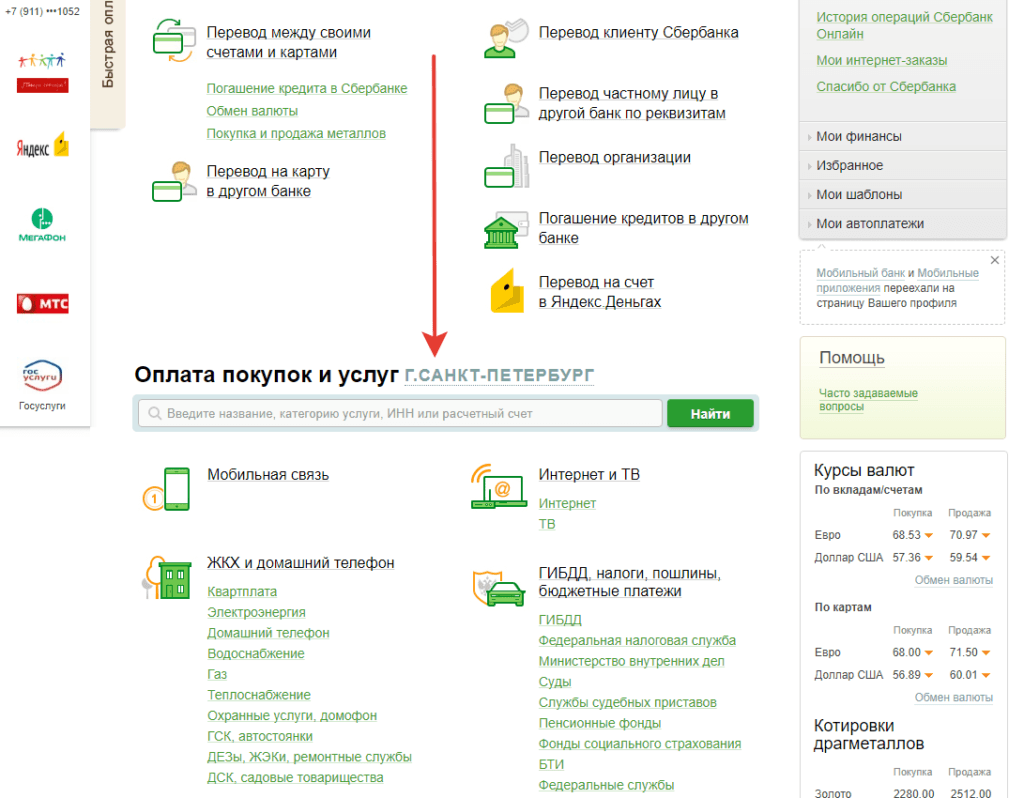Open the top-left Обмен валюты link
This screenshot has height=798, width=1024.
coord(252,111)
